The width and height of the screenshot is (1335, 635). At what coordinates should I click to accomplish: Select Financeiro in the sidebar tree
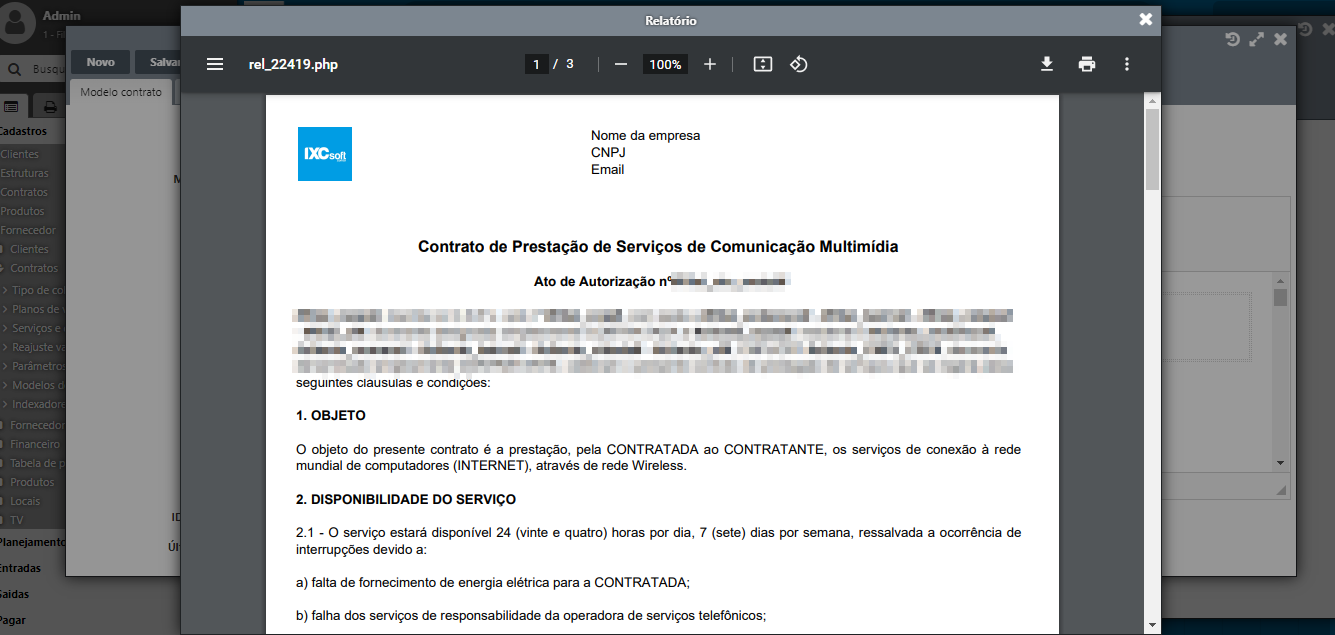pos(35,444)
